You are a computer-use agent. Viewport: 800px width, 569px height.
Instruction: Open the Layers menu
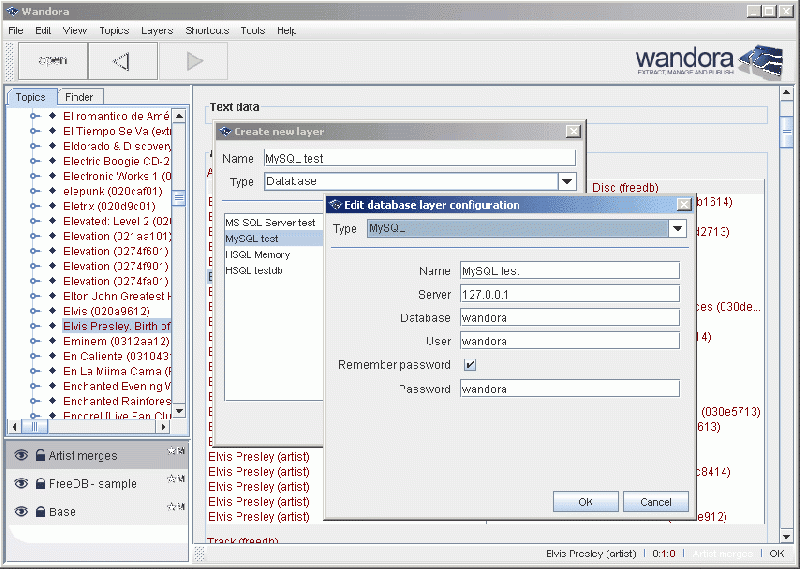pos(157,31)
